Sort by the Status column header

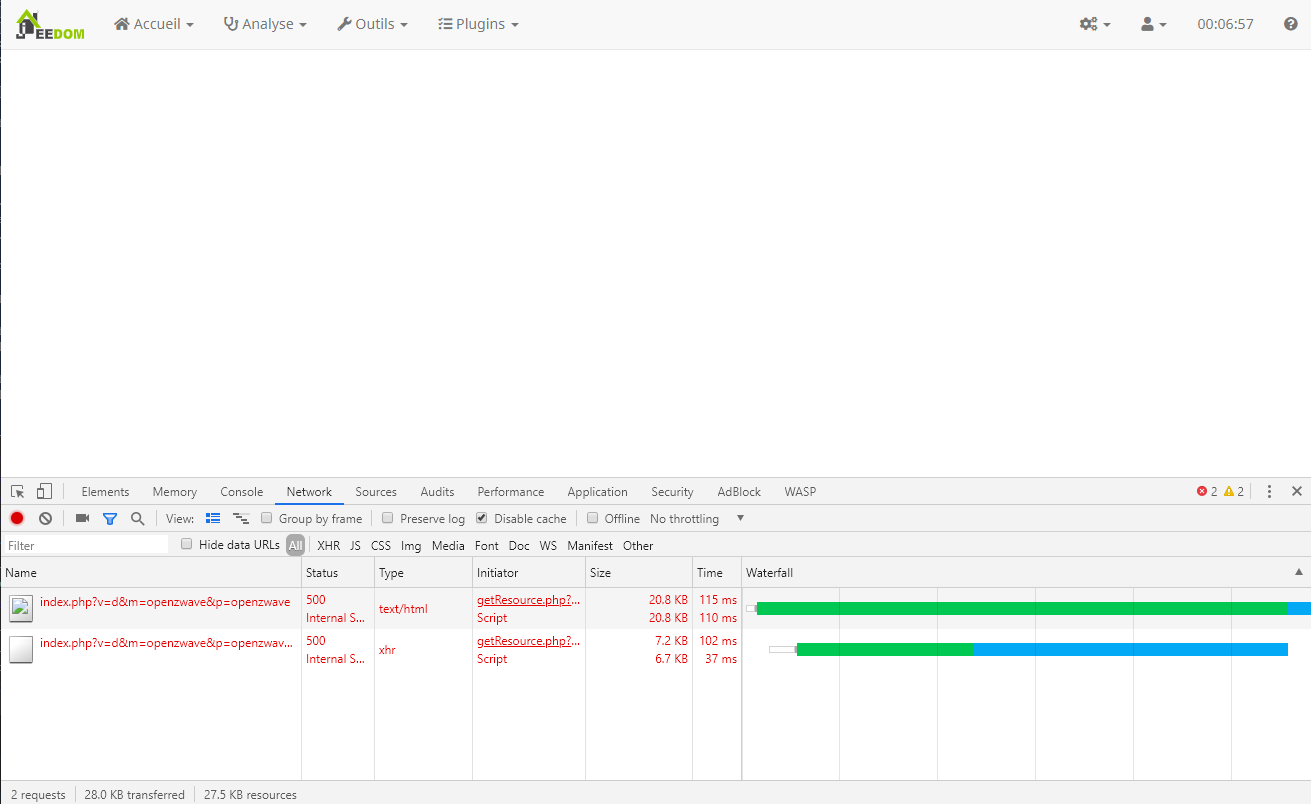[x=338, y=573]
